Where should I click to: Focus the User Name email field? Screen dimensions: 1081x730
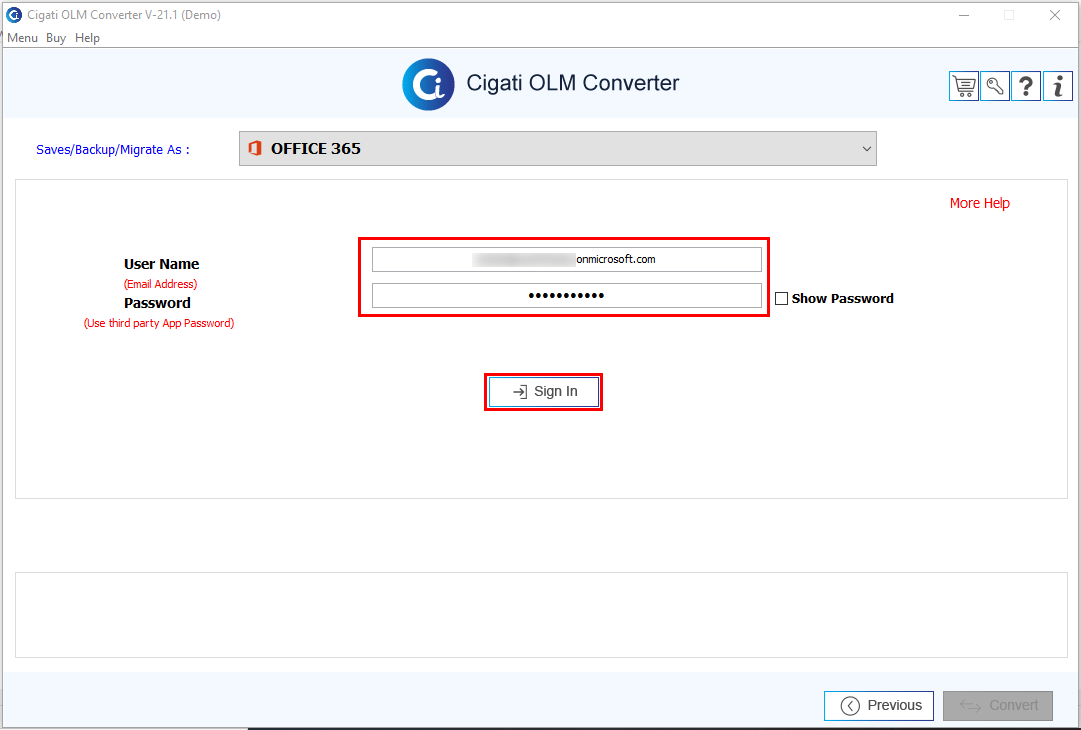pos(567,259)
